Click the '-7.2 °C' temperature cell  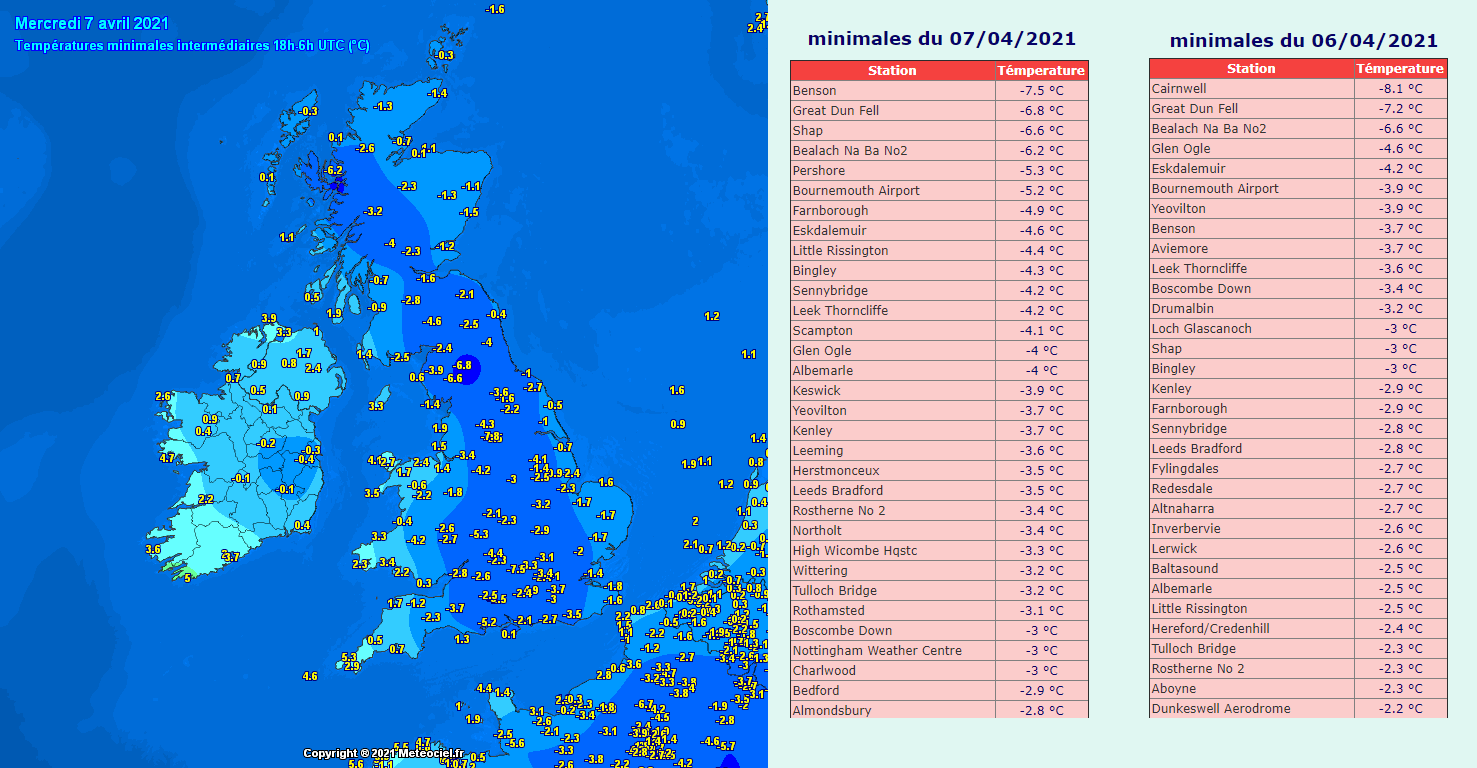click(x=1400, y=108)
